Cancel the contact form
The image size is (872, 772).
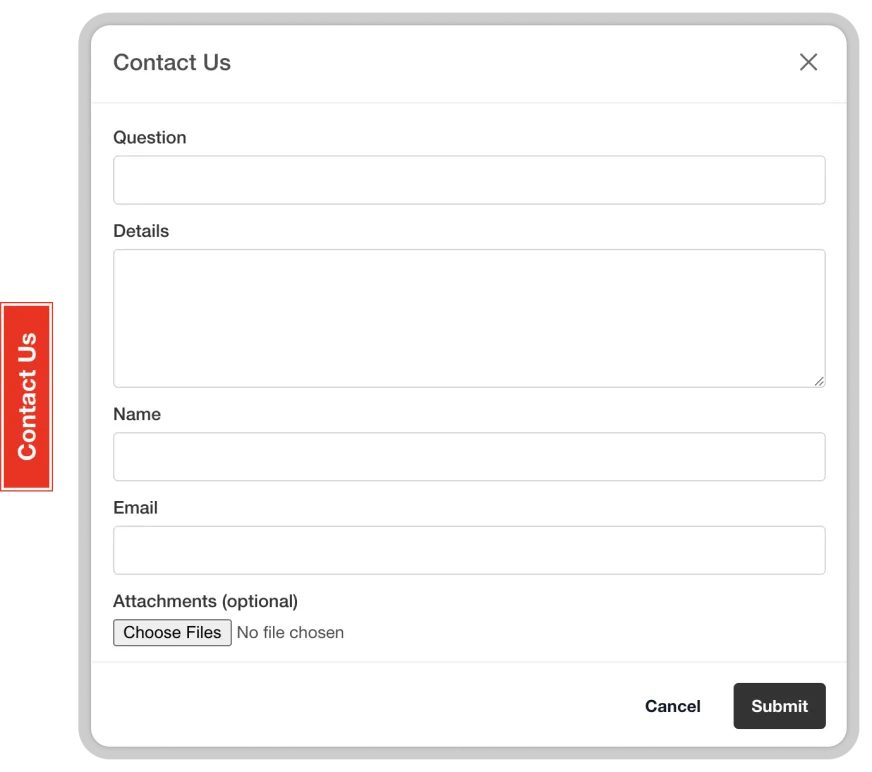[x=673, y=706]
